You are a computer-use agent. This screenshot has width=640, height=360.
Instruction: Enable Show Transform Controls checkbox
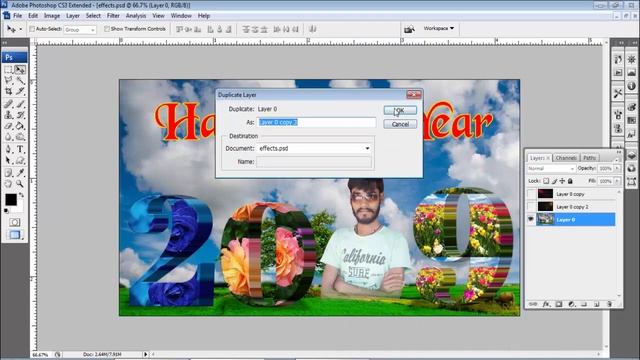(107, 29)
